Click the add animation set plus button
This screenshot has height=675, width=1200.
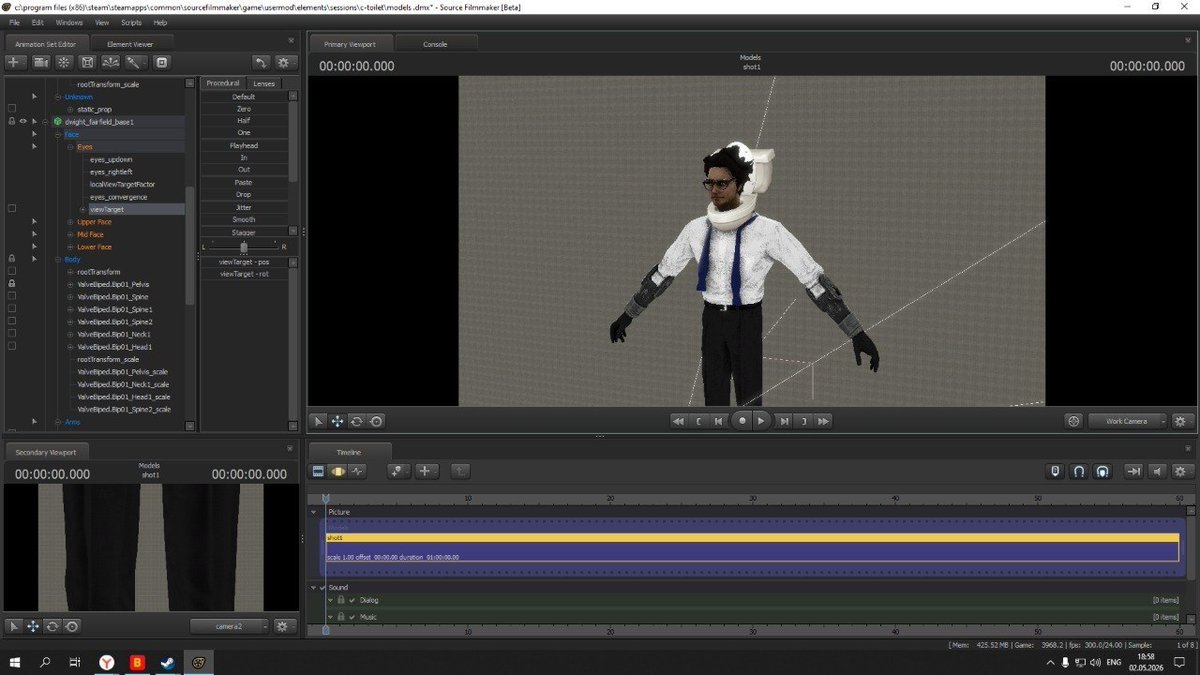pyautogui.click(x=16, y=62)
